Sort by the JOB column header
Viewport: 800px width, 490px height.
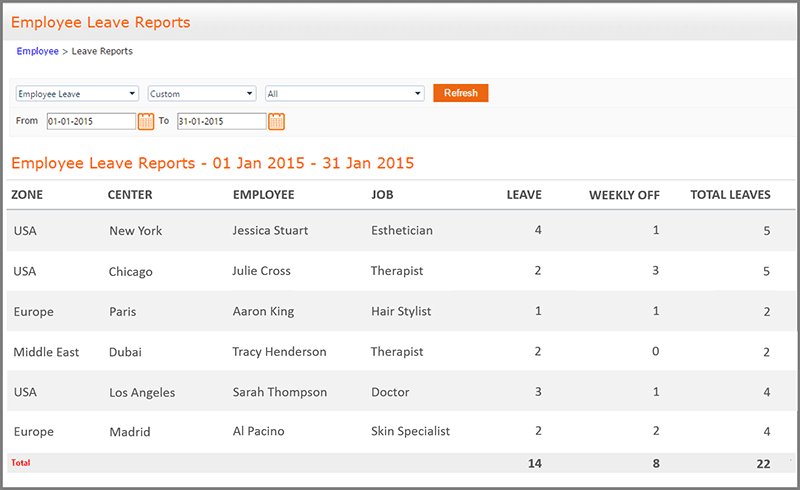click(x=382, y=194)
